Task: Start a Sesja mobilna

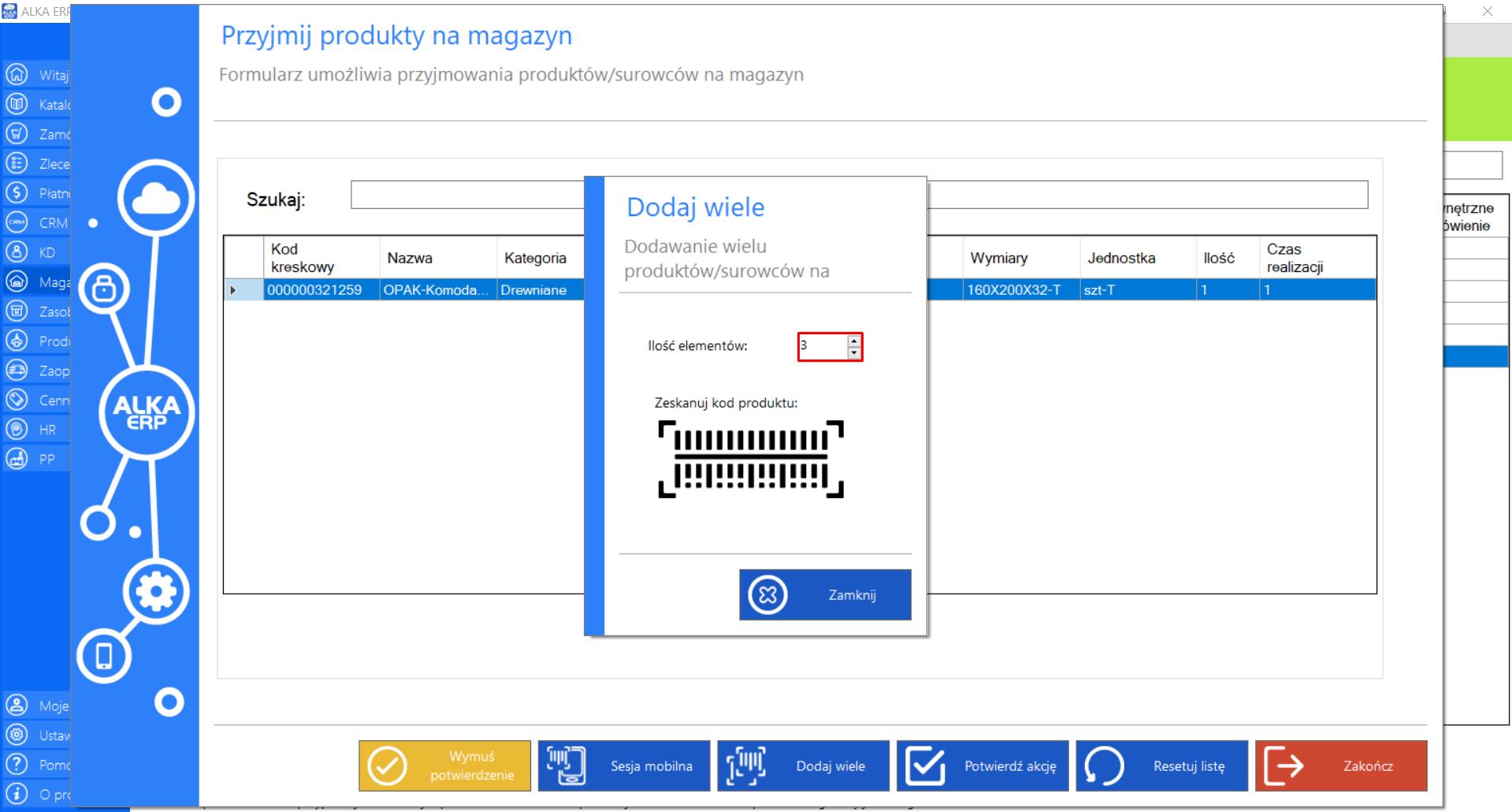Action: (624, 765)
